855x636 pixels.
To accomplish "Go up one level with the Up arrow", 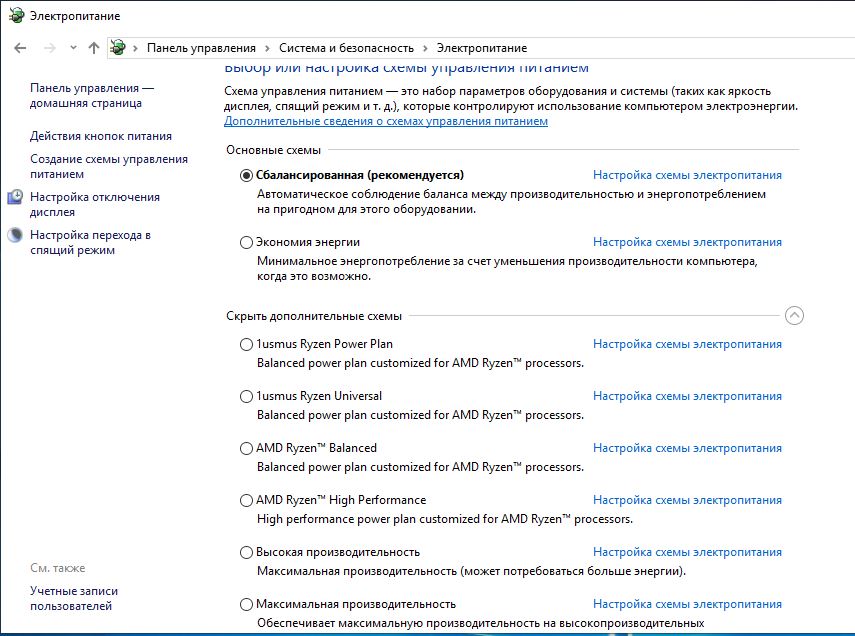I will click(94, 48).
